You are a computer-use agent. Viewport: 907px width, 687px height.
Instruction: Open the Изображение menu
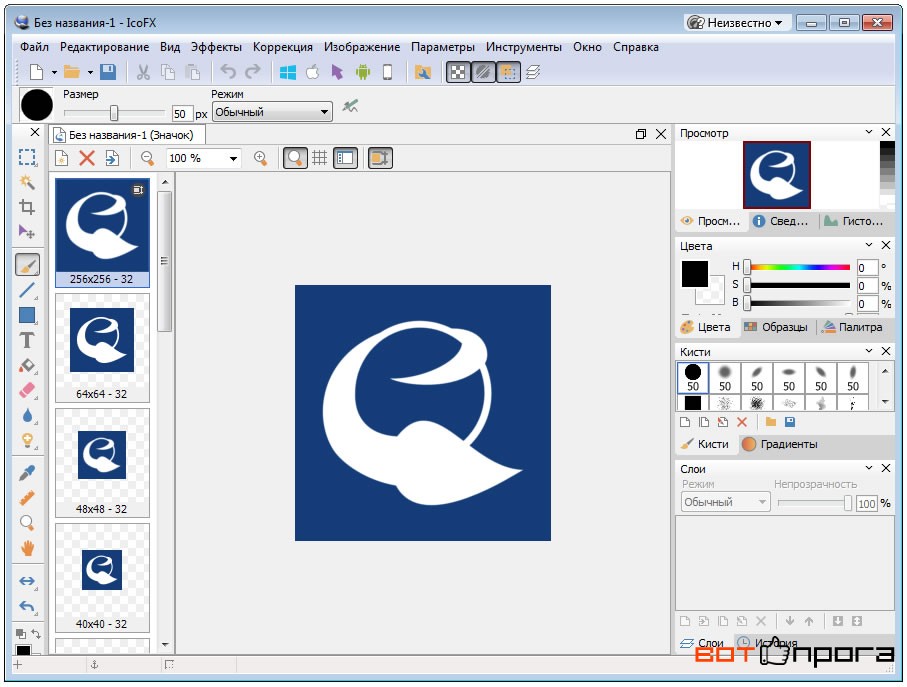click(x=362, y=47)
